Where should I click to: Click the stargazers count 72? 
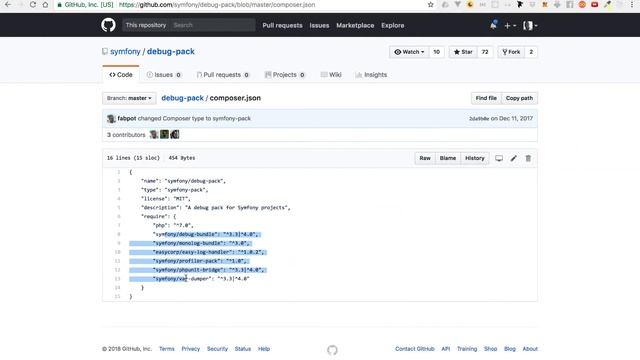pos(485,52)
